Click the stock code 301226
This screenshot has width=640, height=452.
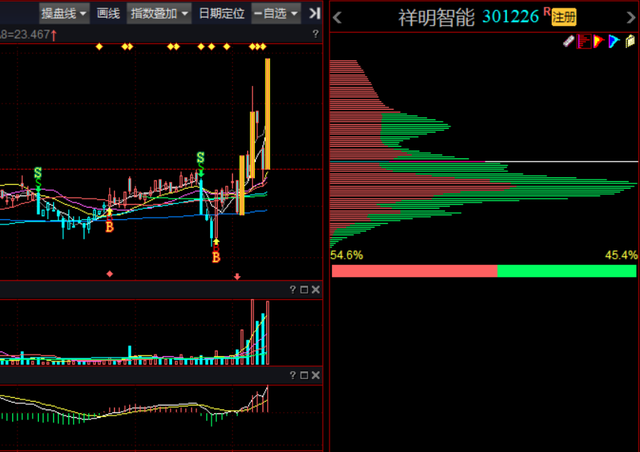pos(510,17)
